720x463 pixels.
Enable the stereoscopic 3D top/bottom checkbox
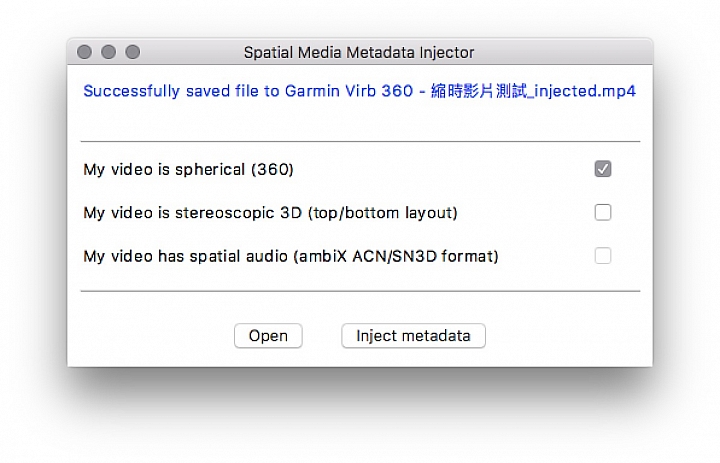coord(603,212)
